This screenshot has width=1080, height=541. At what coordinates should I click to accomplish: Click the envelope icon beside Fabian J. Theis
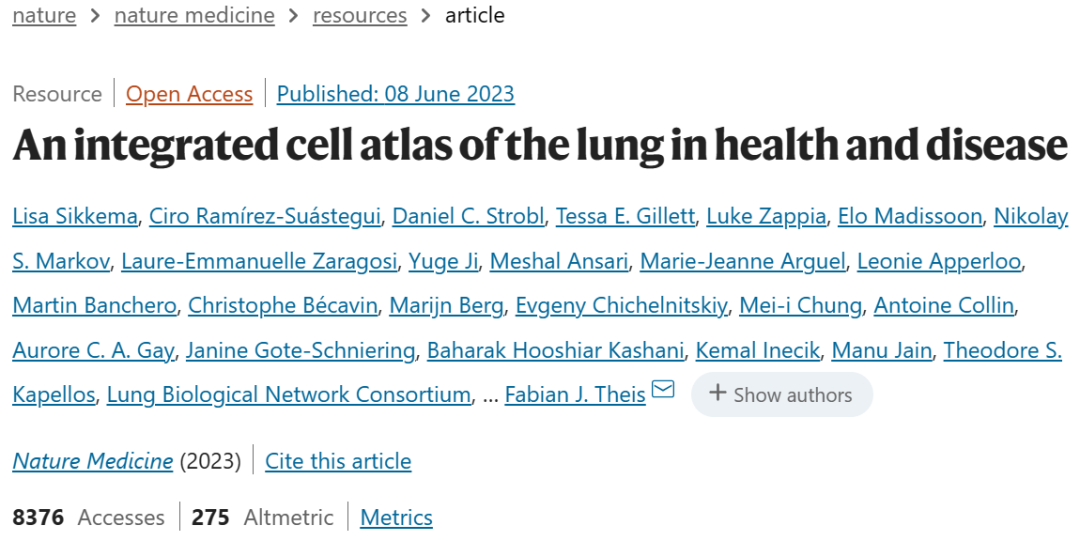[663, 390]
